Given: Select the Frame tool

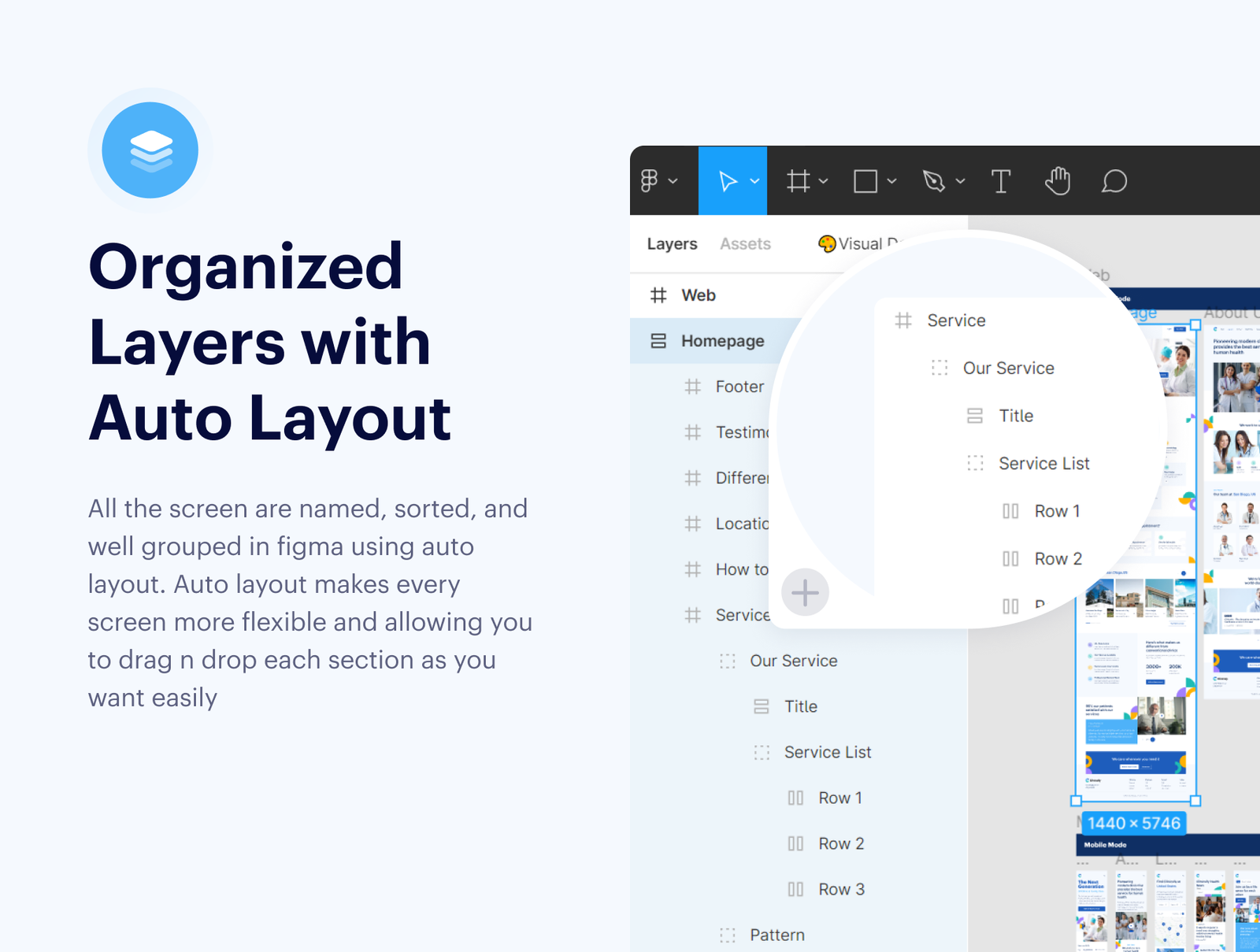Looking at the screenshot, I should click(798, 181).
